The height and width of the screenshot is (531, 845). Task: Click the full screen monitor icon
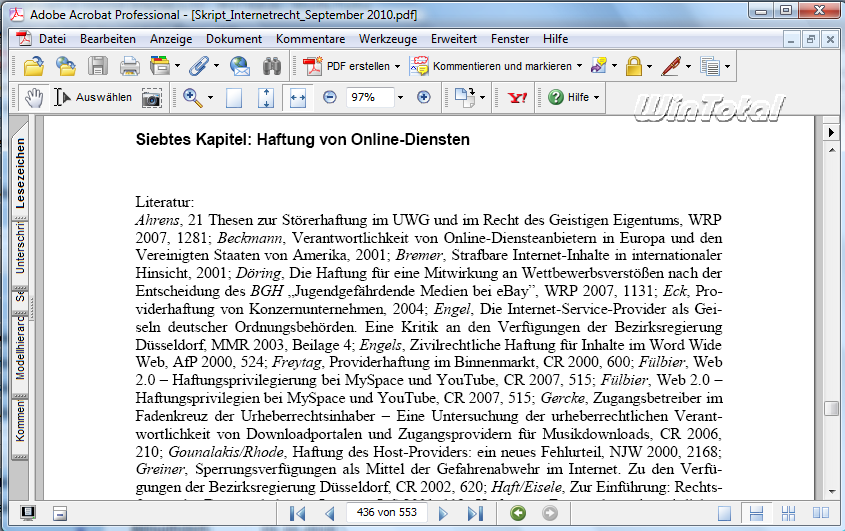pyautogui.click(x=28, y=513)
